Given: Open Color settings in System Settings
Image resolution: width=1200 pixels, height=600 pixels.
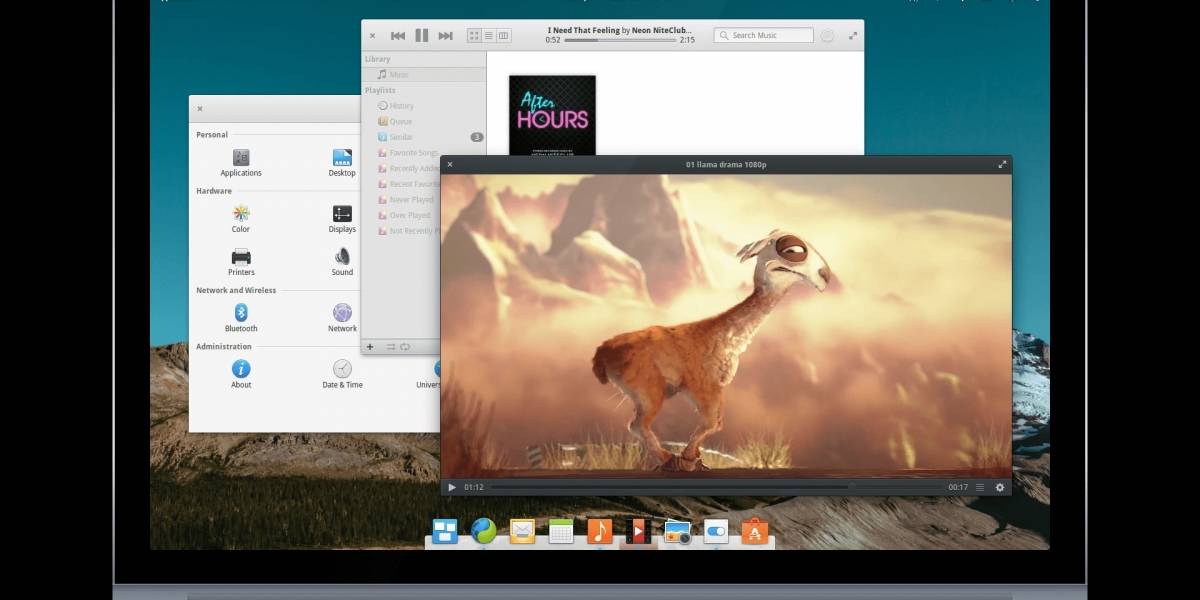Looking at the screenshot, I should [x=241, y=219].
